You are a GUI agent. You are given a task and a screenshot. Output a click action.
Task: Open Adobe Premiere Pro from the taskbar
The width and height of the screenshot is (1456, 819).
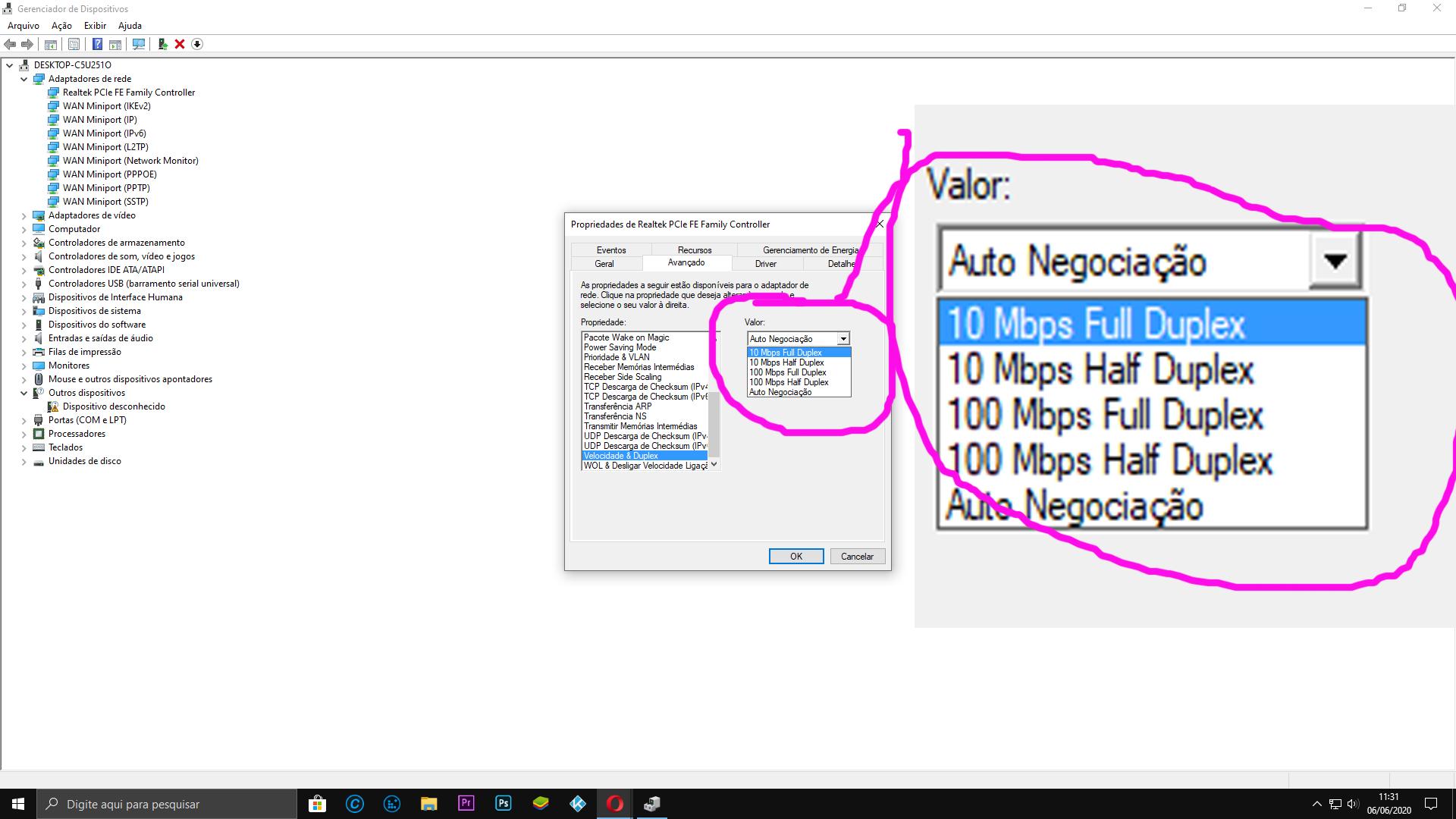[466, 804]
